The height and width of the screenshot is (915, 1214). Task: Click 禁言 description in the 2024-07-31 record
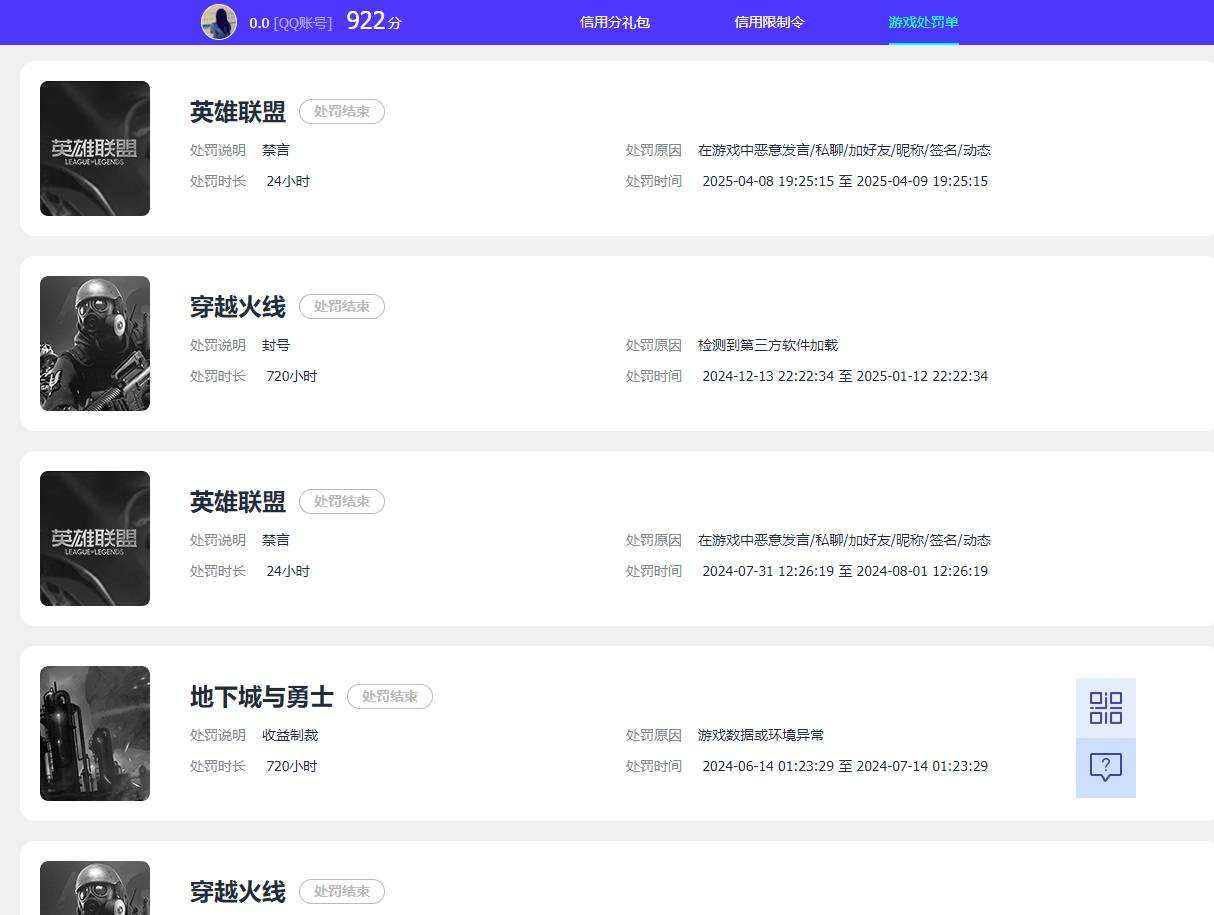276,540
